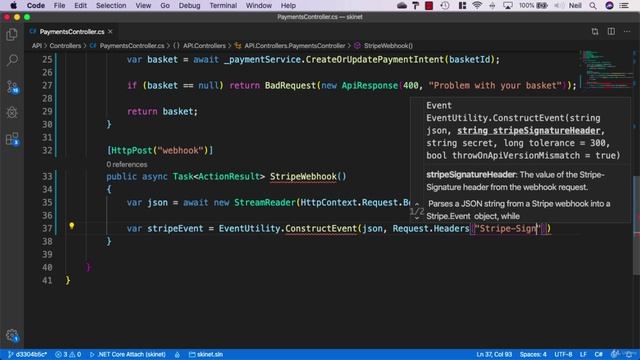Open the Help menu

tap(288, 6)
